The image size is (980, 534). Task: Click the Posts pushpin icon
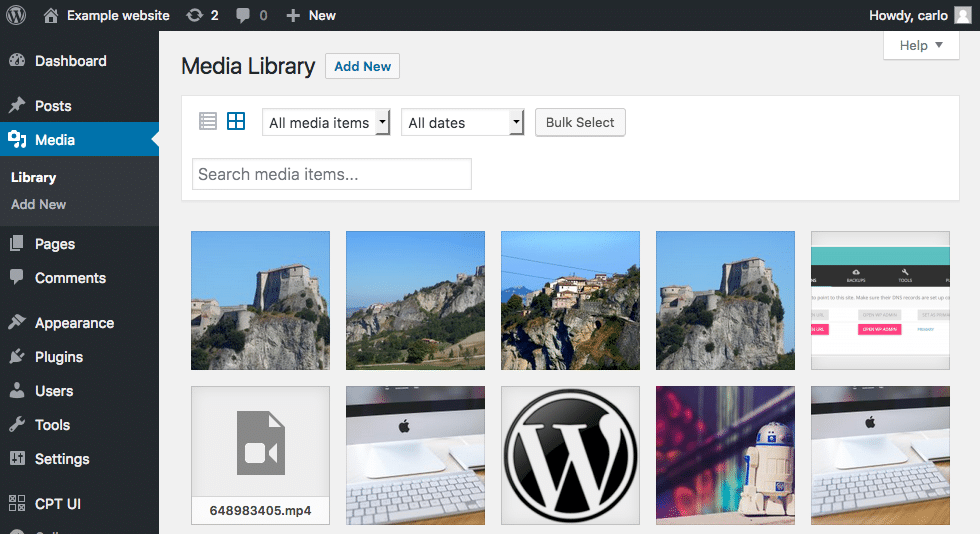tap(18, 105)
